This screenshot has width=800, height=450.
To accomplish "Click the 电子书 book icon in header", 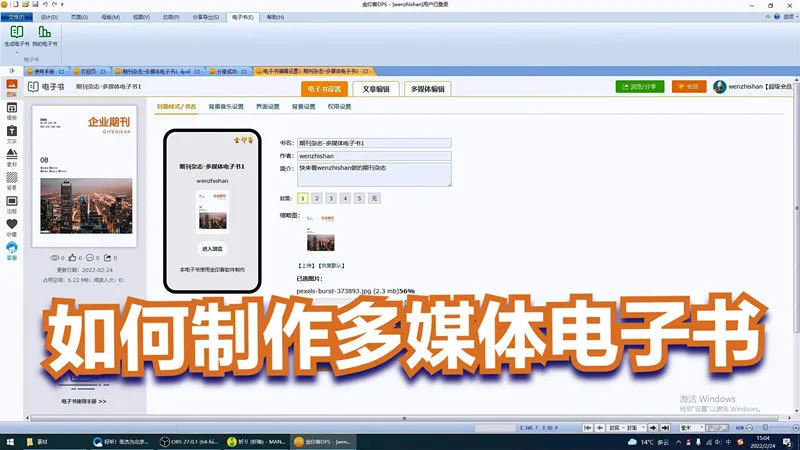I will coord(33,87).
